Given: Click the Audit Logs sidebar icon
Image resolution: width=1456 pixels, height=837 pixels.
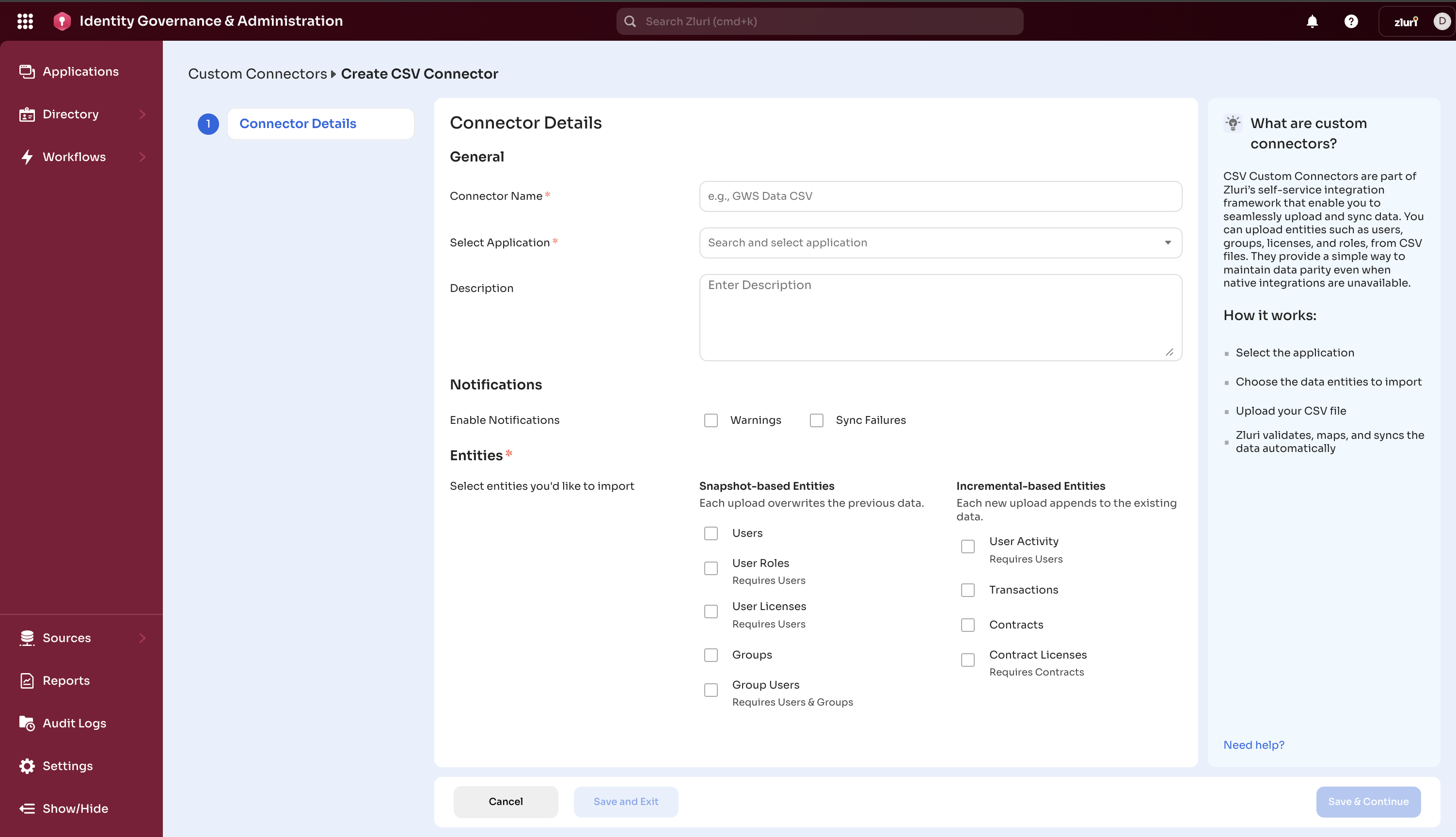Looking at the screenshot, I should [27, 723].
